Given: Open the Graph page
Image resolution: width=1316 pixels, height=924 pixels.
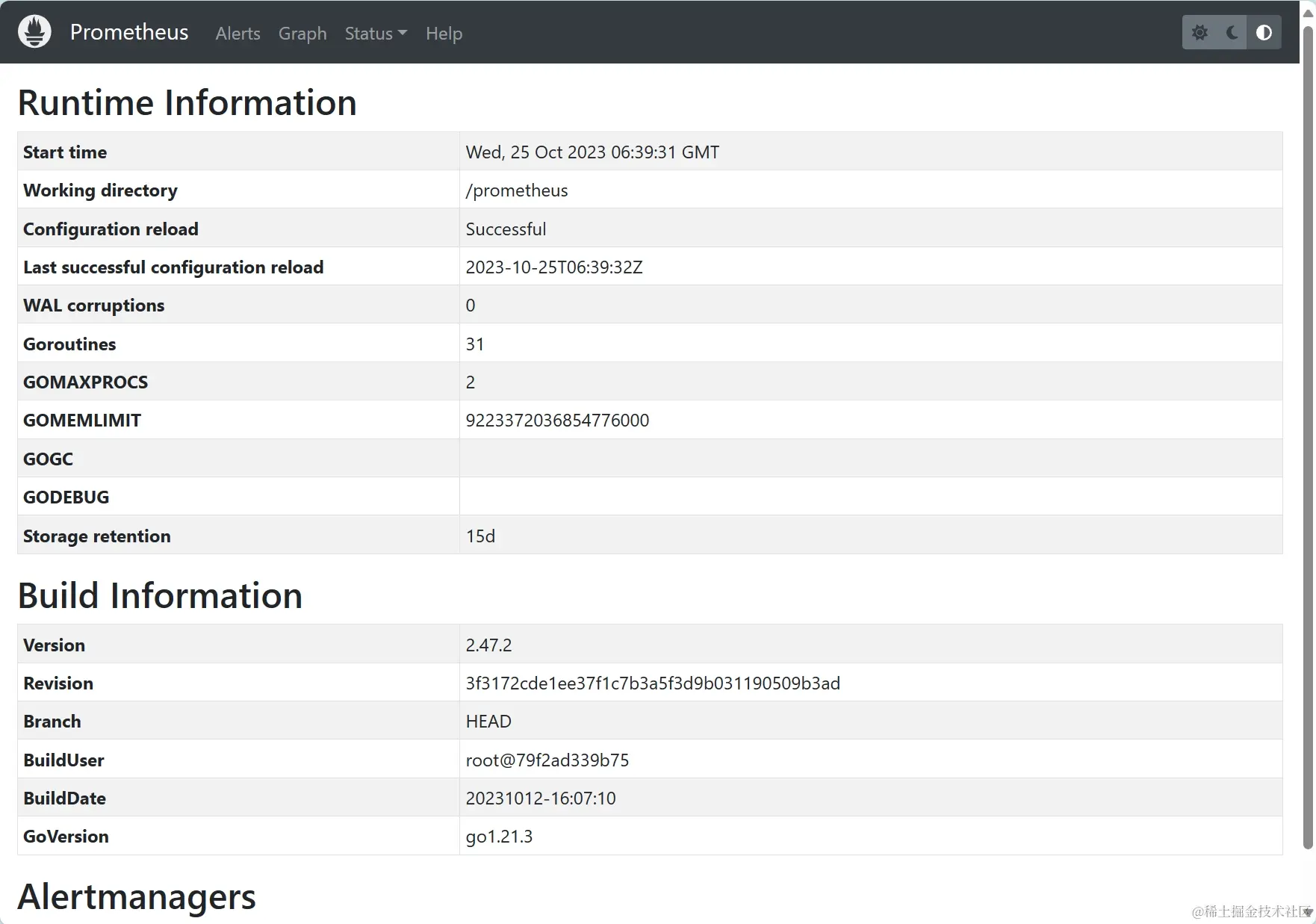Looking at the screenshot, I should point(302,34).
